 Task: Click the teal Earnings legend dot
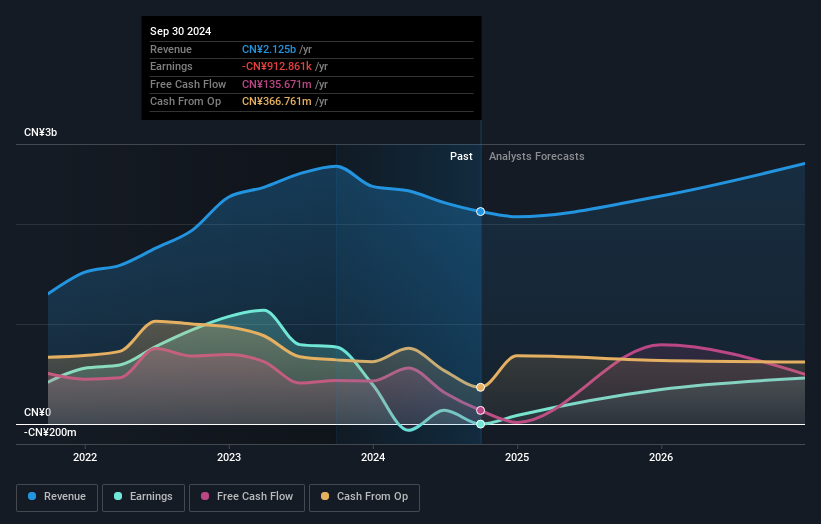[118, 496]
